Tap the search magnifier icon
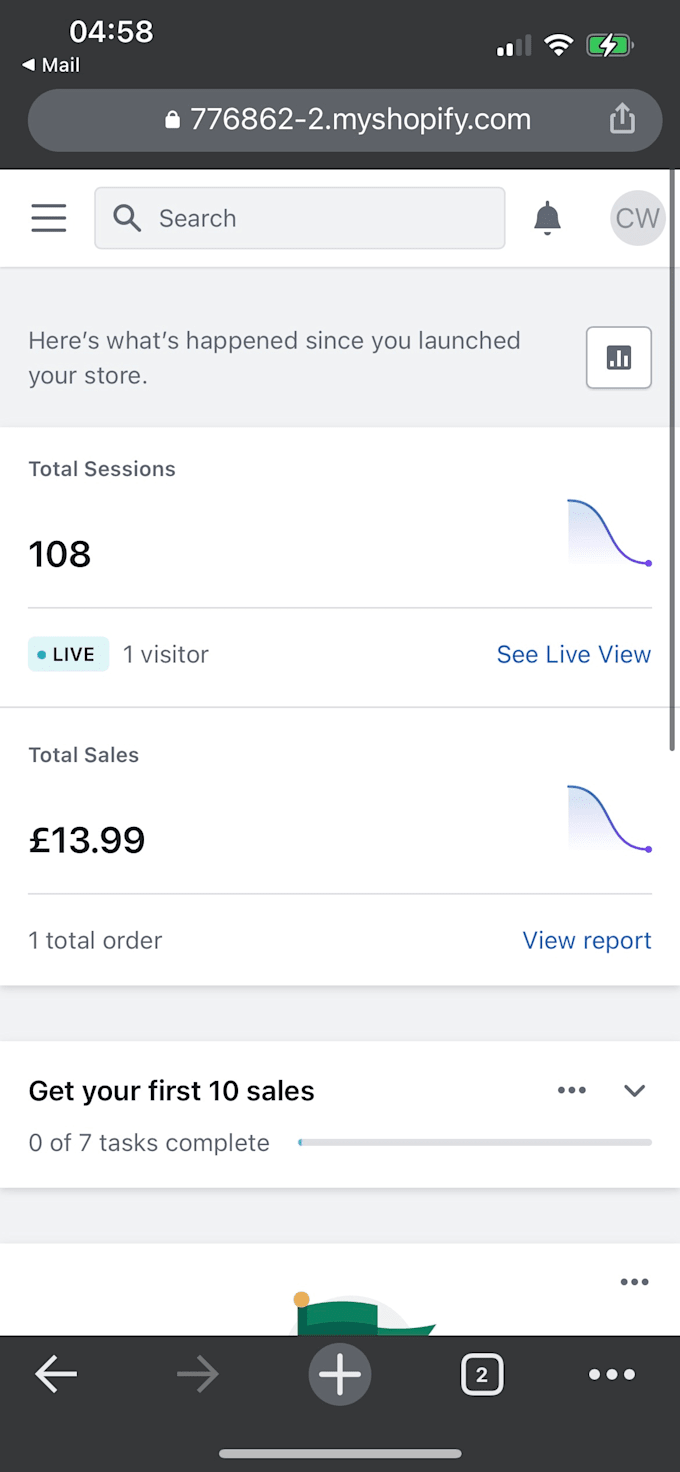This screenshot has width=680, height=1472. click(x=126, y=218)
